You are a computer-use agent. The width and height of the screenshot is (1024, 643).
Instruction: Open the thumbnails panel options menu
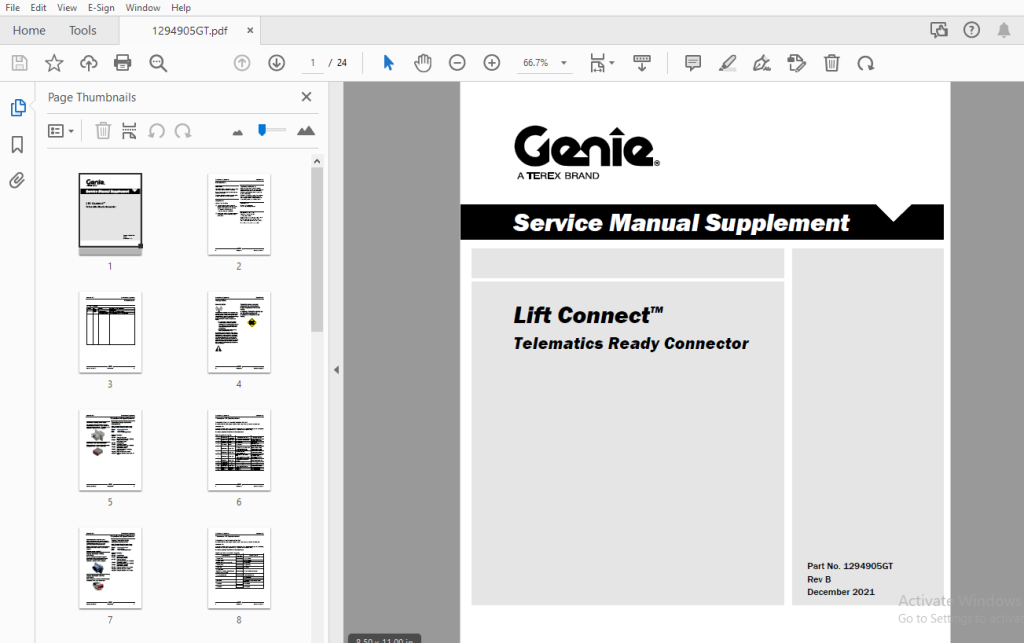(60, 130)
